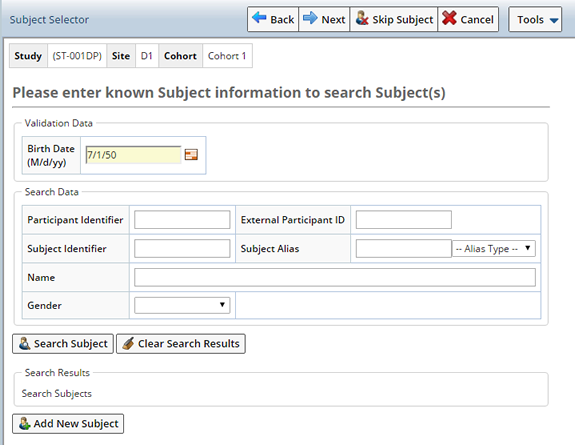Image resolution: width=575 pixels, height=445 pixels.
Task: Click the Skip Subject person icon
Action: click(362, 18)
